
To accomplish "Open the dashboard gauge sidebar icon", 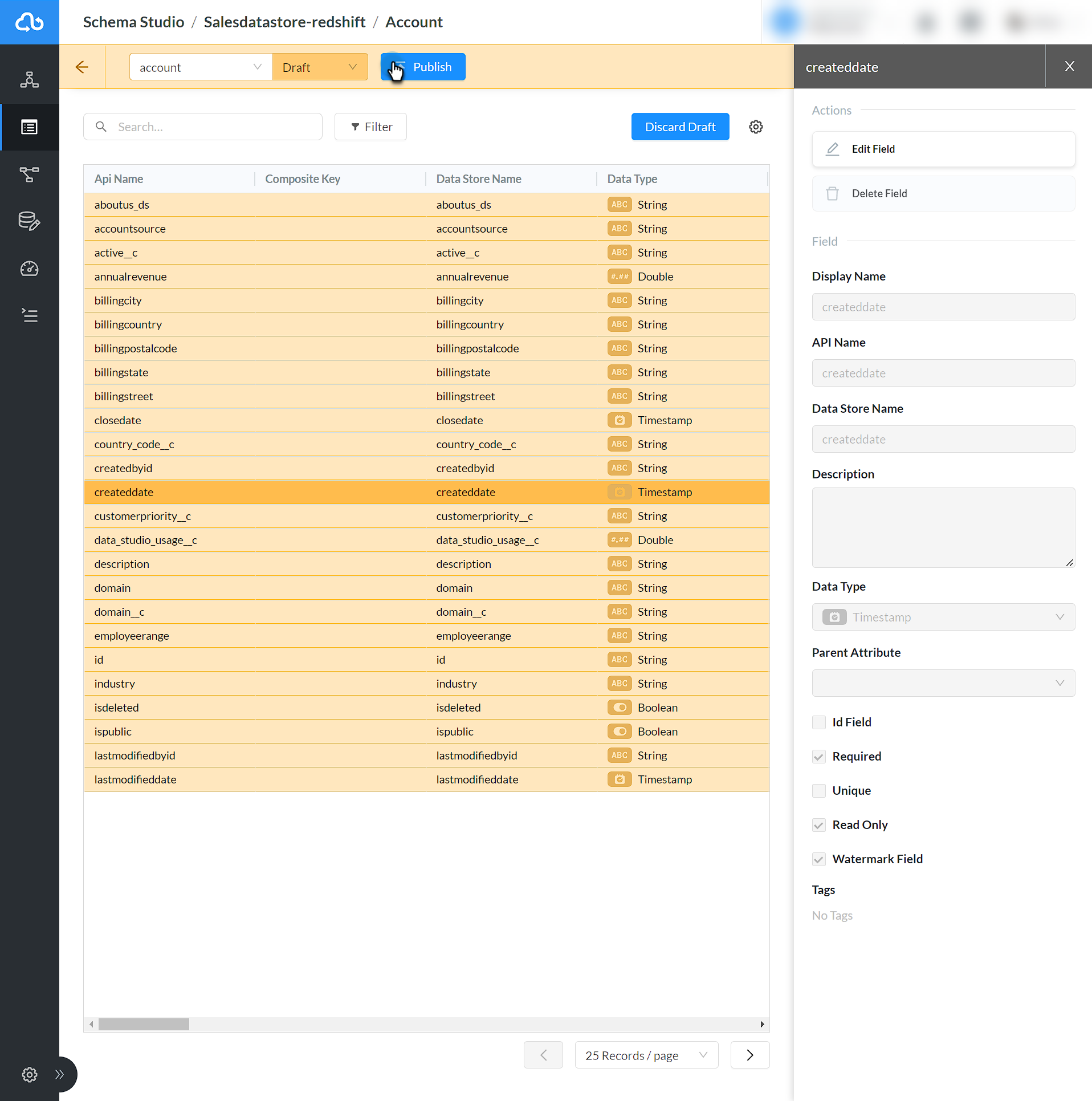I will coord(29,269).
